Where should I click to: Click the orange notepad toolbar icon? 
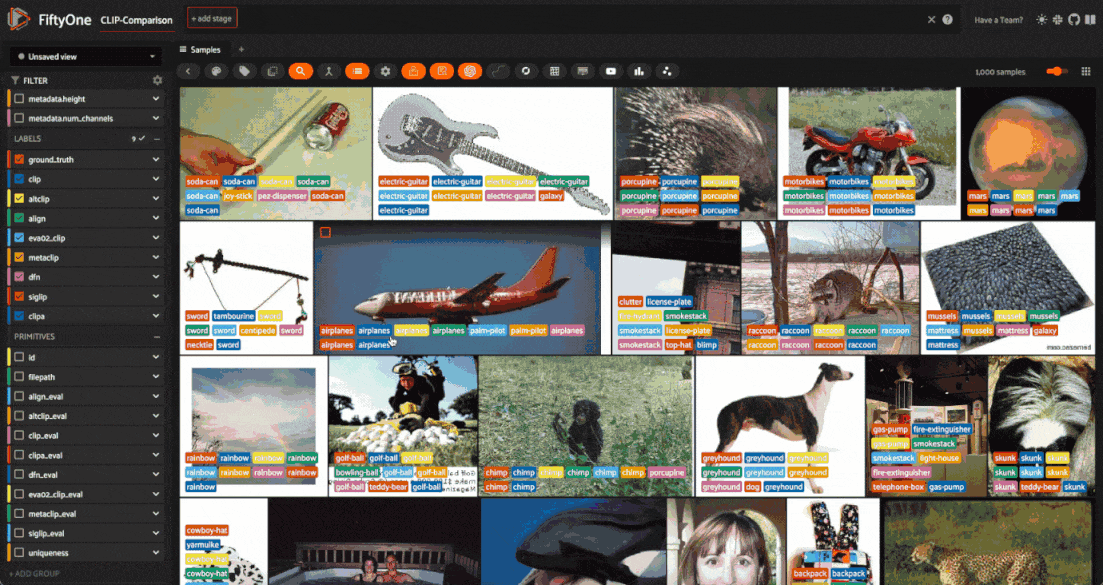442,71
